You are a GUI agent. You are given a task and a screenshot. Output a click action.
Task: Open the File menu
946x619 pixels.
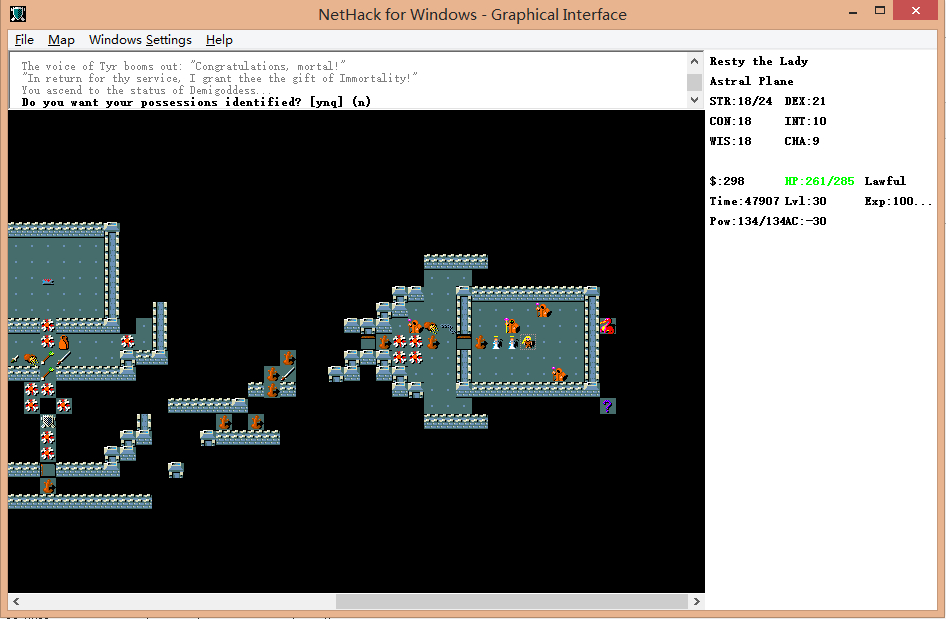pos(24,40)
